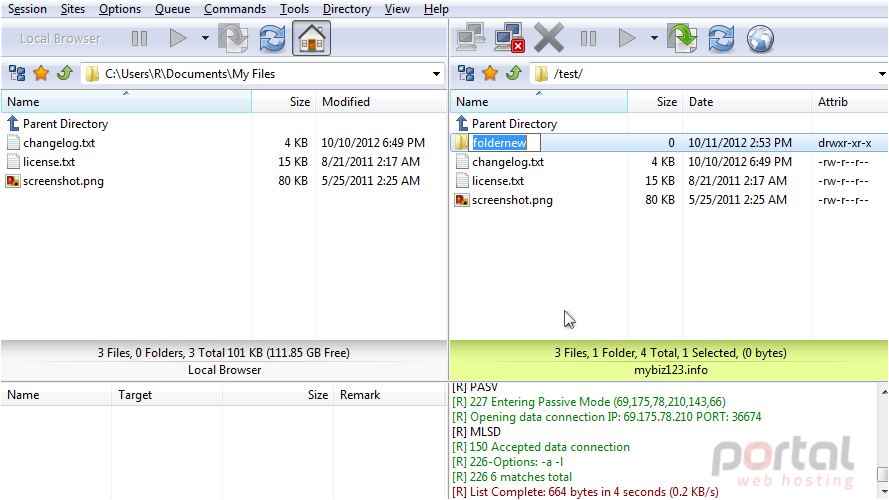Sort remote files by Size column header
889x500 pixels.
point(655,101)
